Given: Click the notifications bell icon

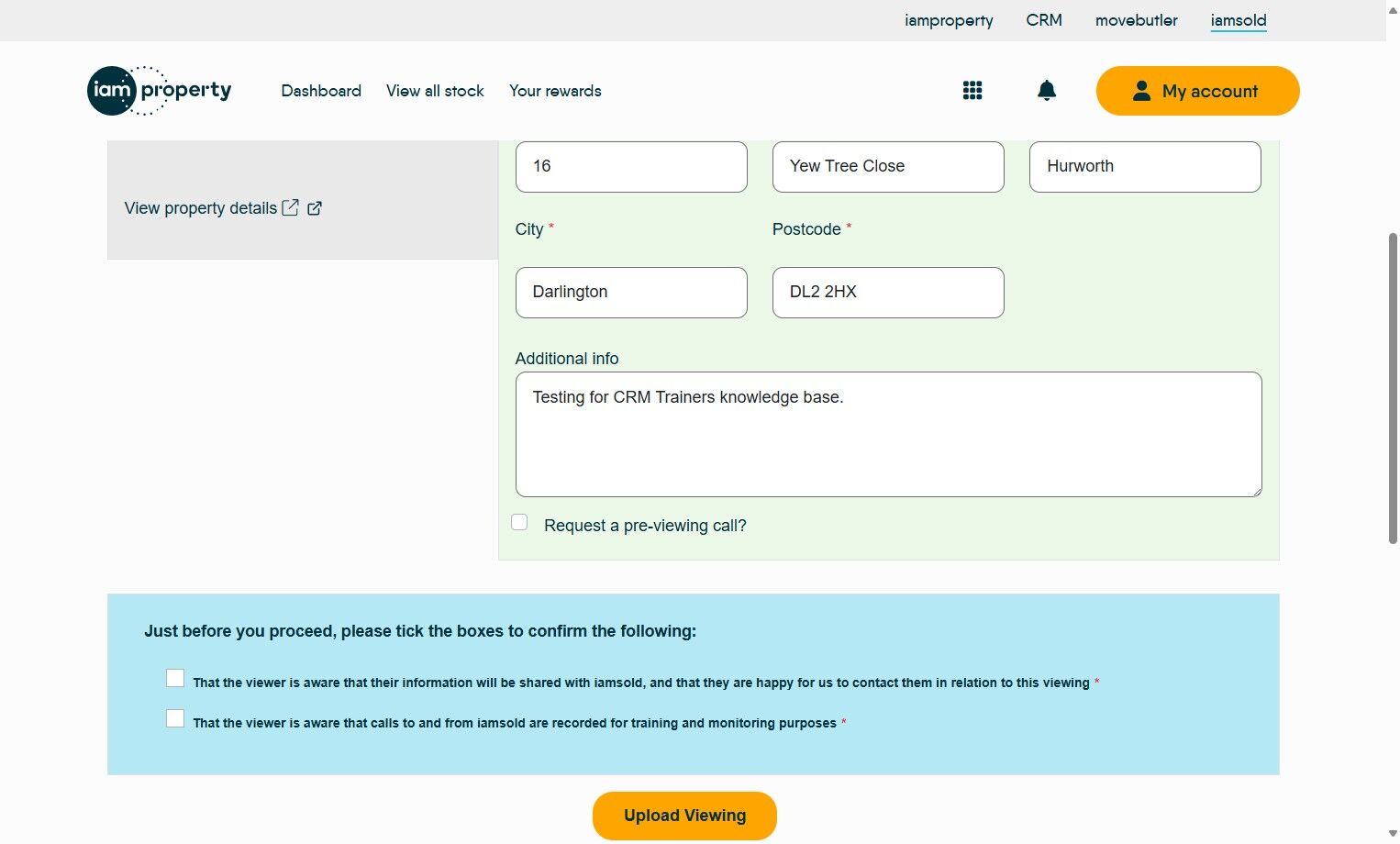Looking at the screenshot, I should tap(1046, 90).
